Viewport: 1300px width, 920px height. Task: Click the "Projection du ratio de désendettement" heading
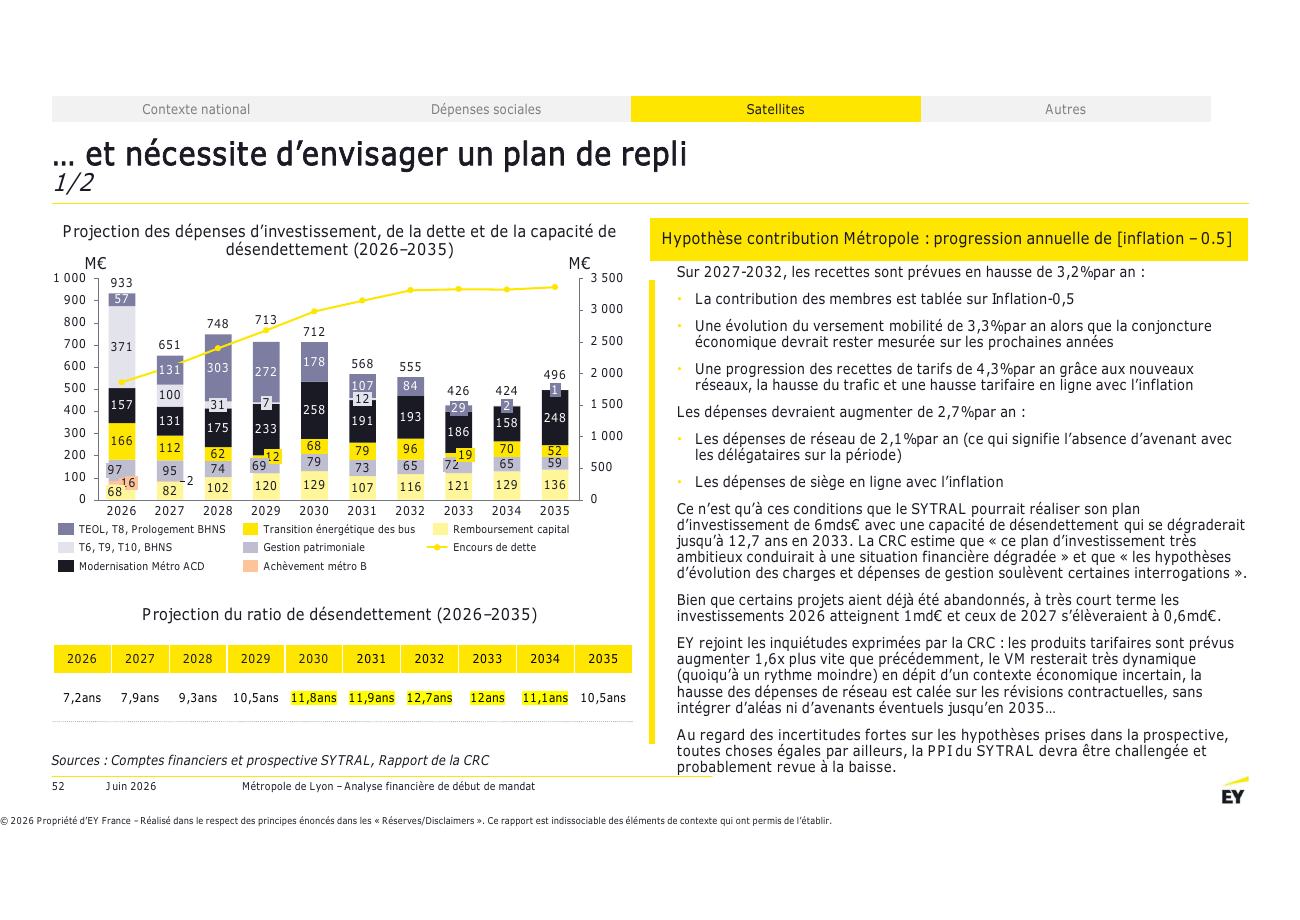(x=339, y=614)
